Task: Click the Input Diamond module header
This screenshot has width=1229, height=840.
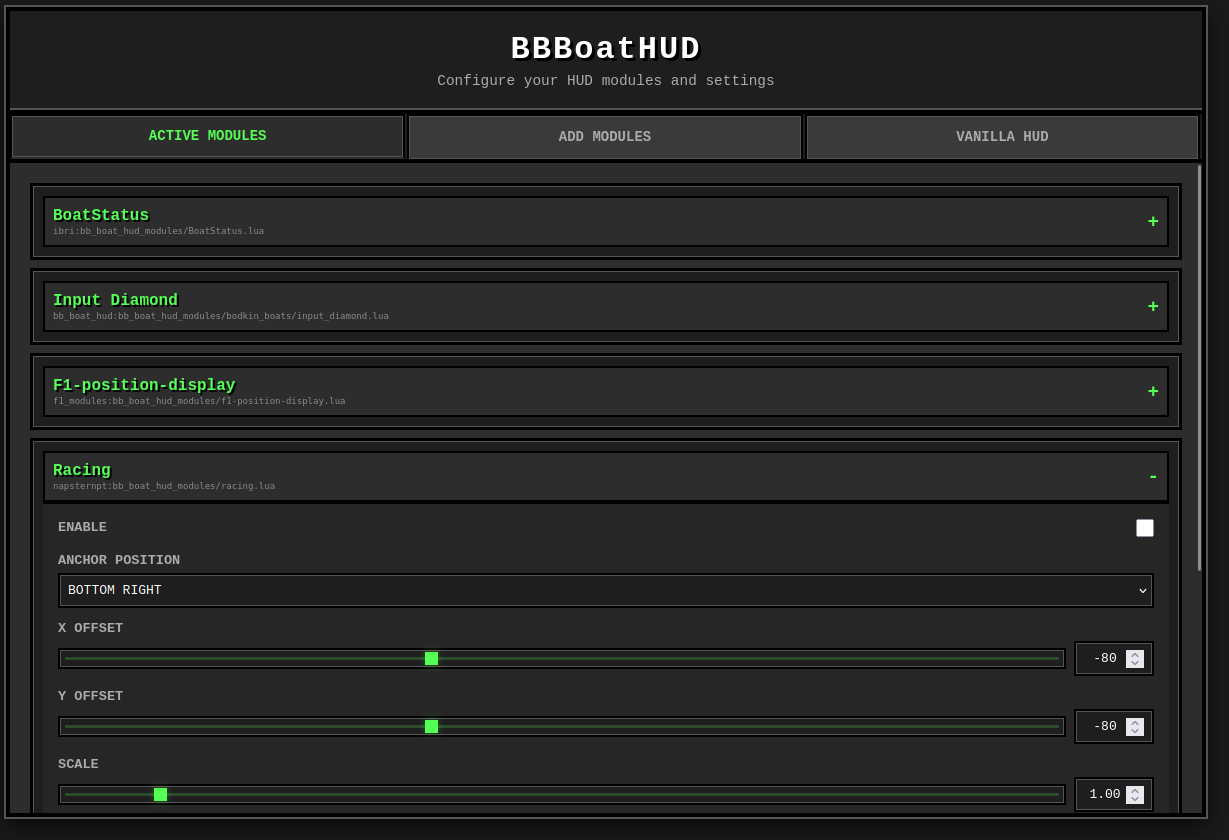Action: click(606, 307)
